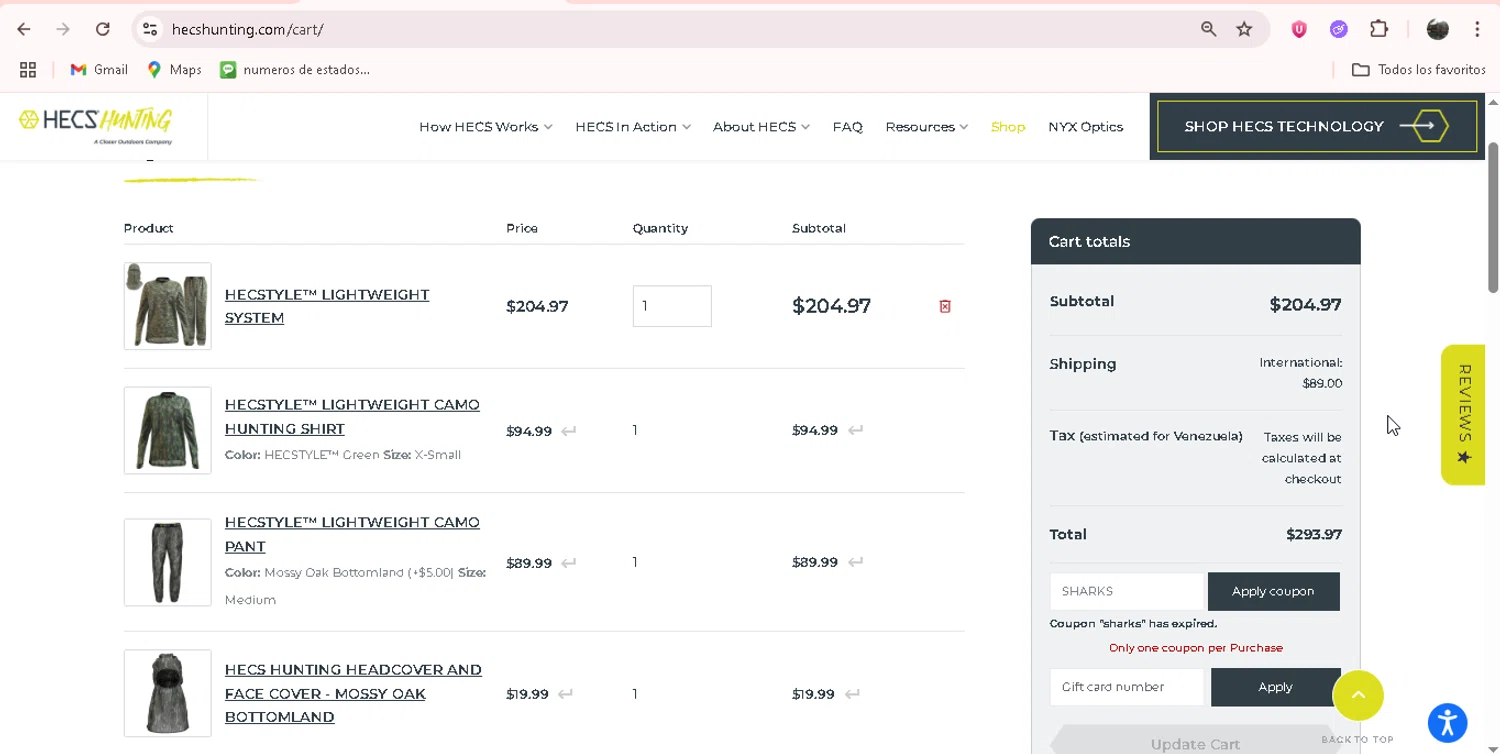This screenshot has height=754, width=1500.
Task: Open the Chrome three-dot menu
Action: 1477,29
